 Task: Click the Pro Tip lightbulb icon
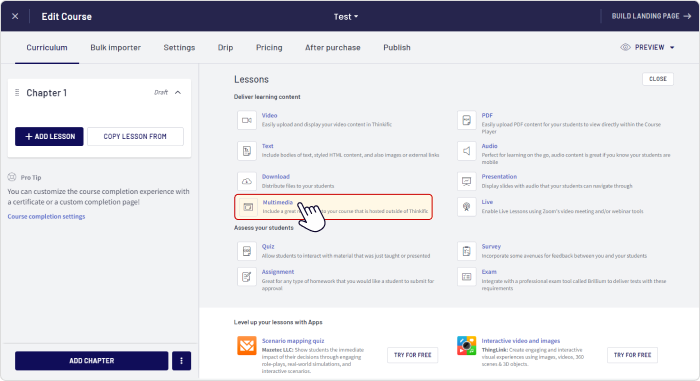(x=12, y=177)
